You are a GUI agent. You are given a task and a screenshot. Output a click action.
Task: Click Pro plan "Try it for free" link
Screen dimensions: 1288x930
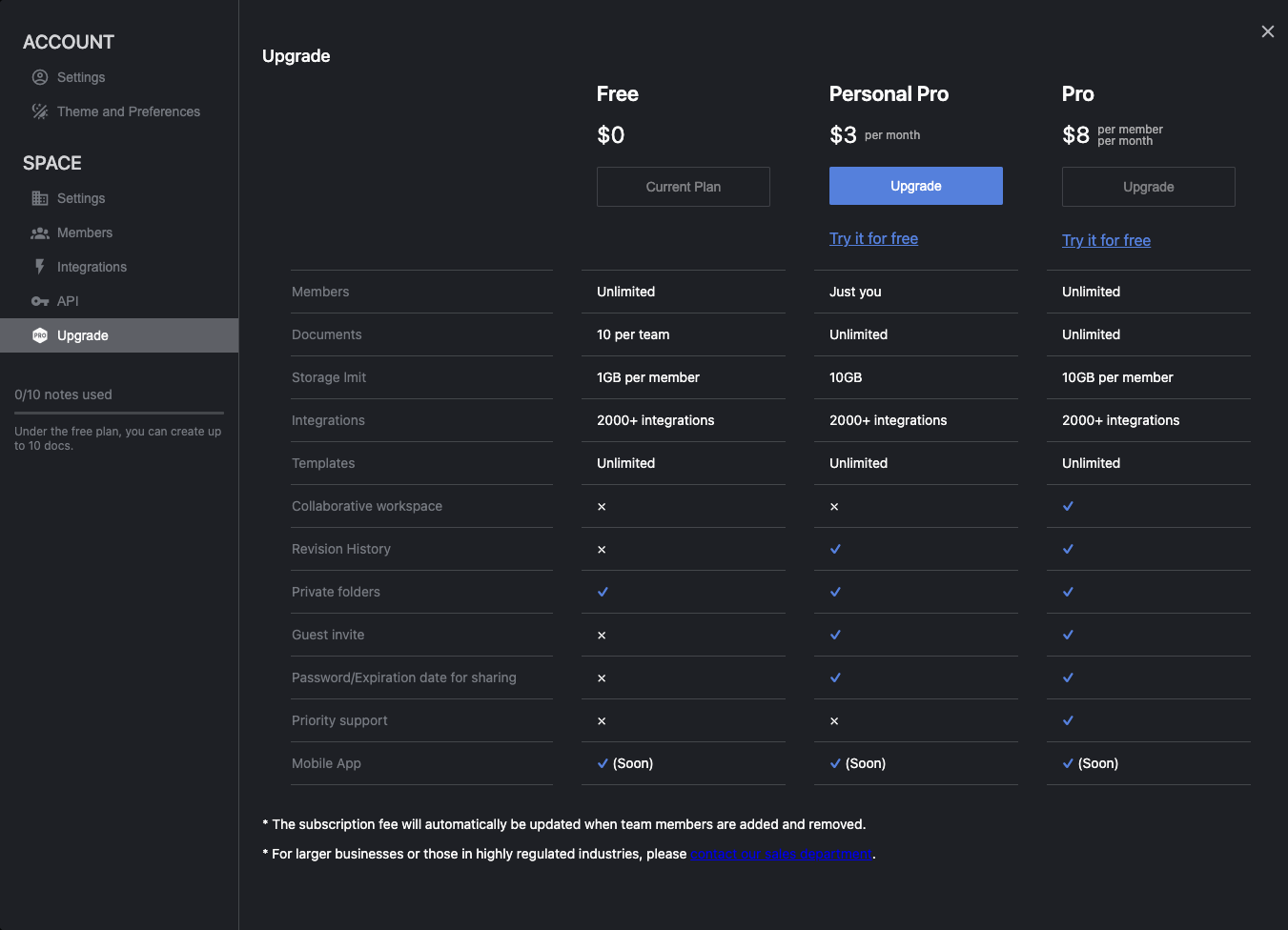click(x=1106, y=240)
